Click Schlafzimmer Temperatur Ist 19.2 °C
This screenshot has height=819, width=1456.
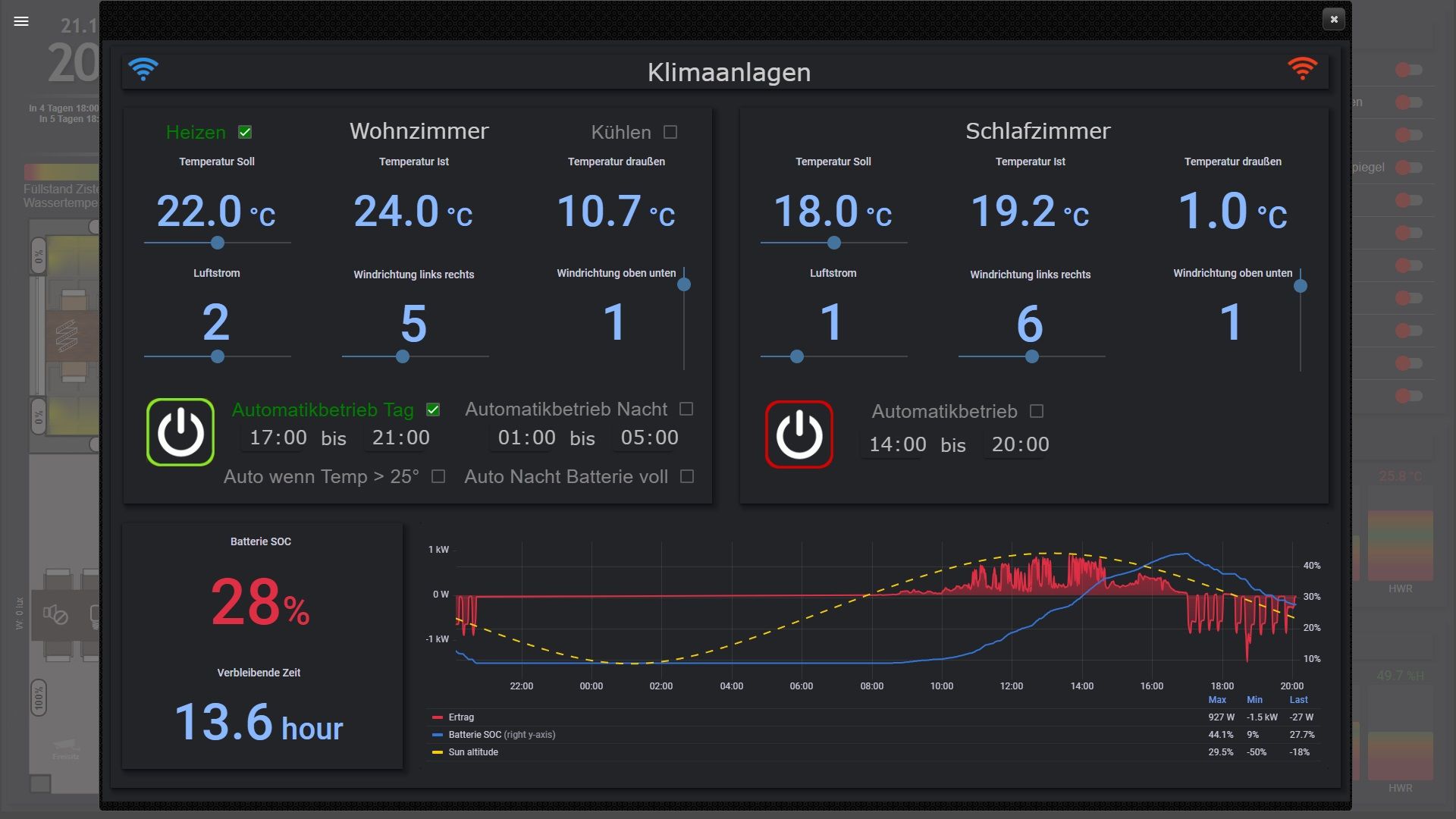(1030, 212)
